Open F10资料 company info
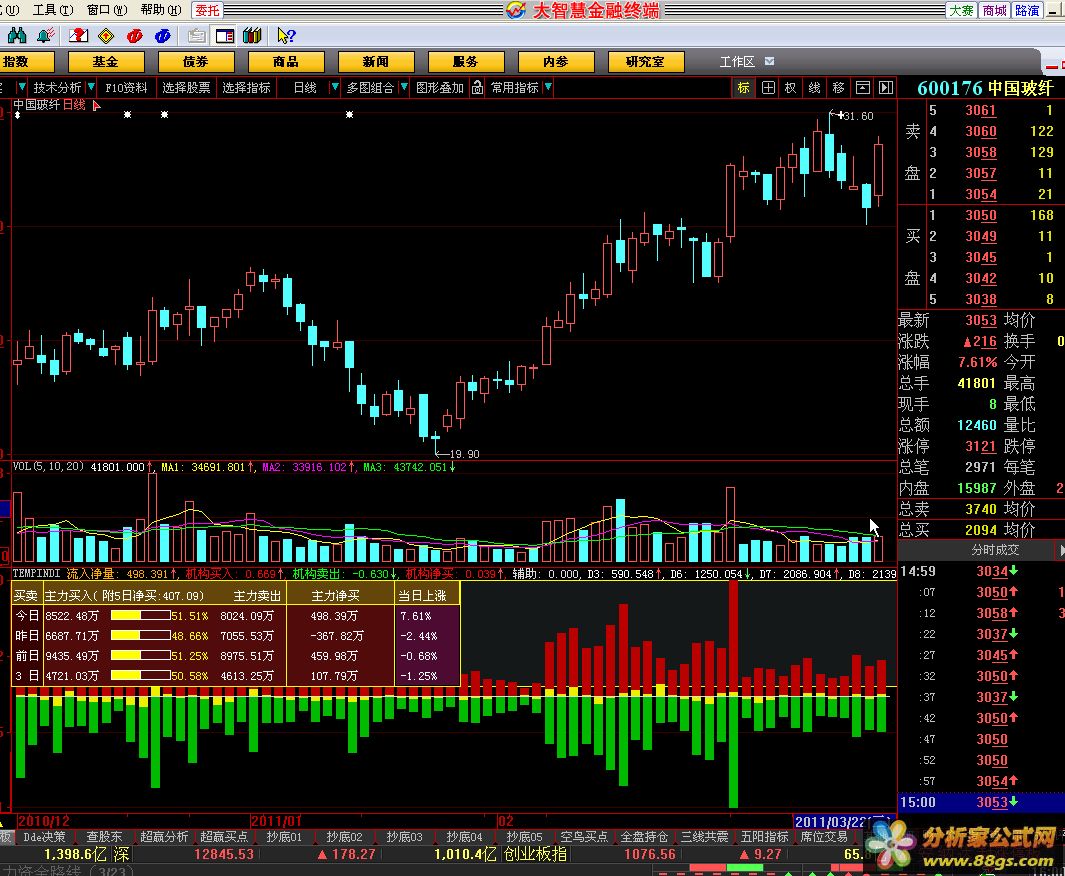 [126, 88]
